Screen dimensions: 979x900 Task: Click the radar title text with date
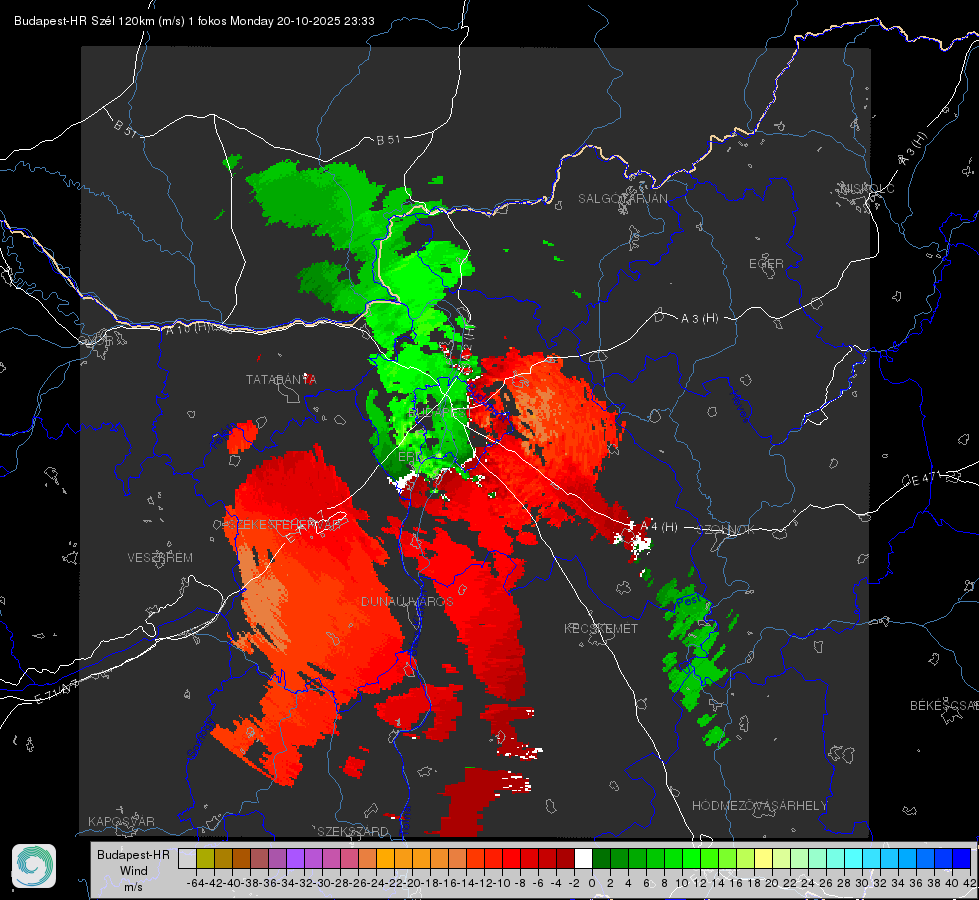[x=194, y=21]
